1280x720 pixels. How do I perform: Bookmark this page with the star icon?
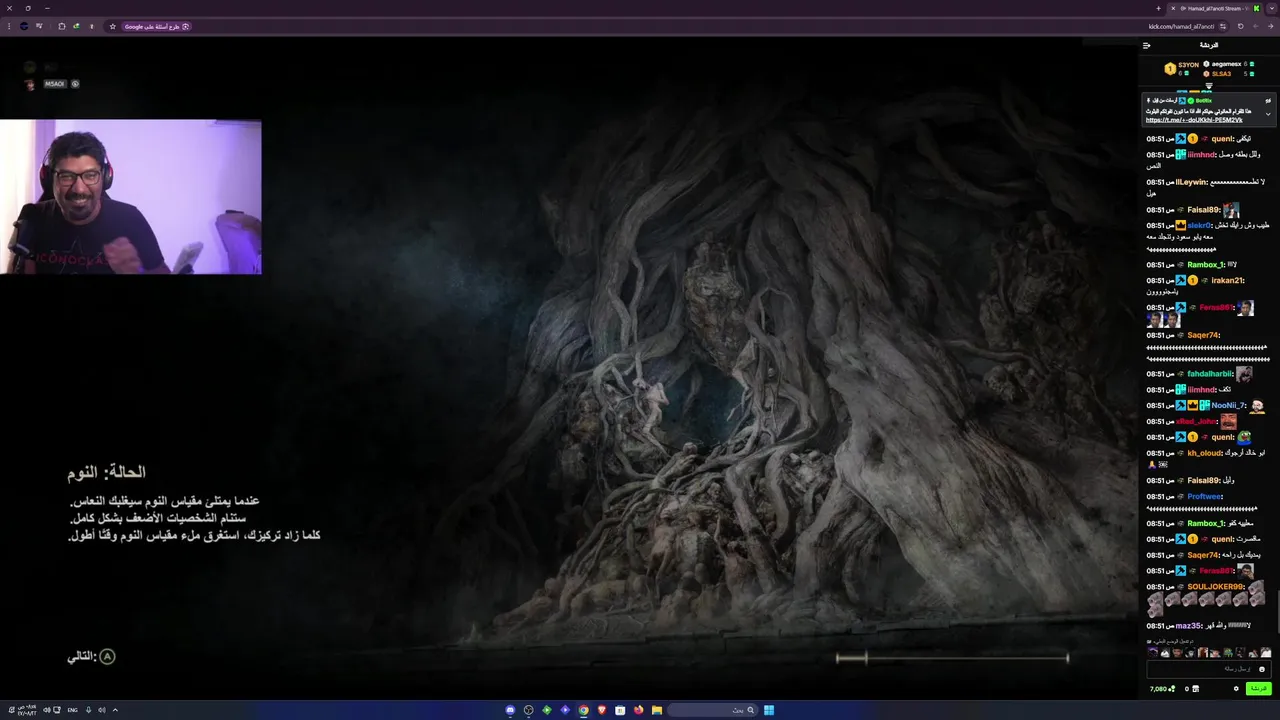click(x=112, y=26)
